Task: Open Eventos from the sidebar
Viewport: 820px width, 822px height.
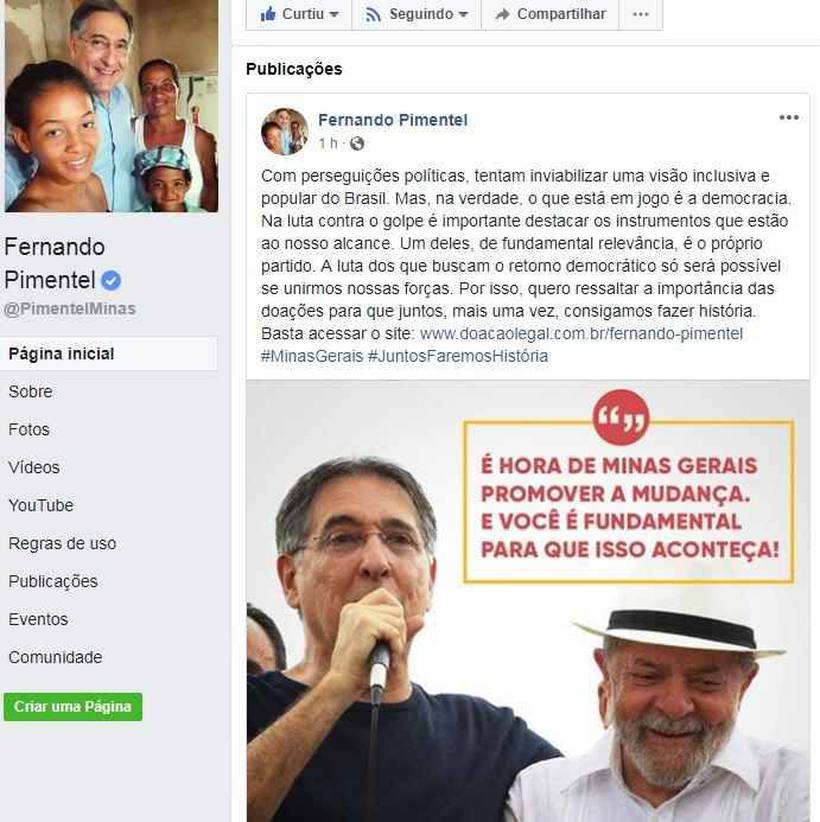Action: click(38, 619)
